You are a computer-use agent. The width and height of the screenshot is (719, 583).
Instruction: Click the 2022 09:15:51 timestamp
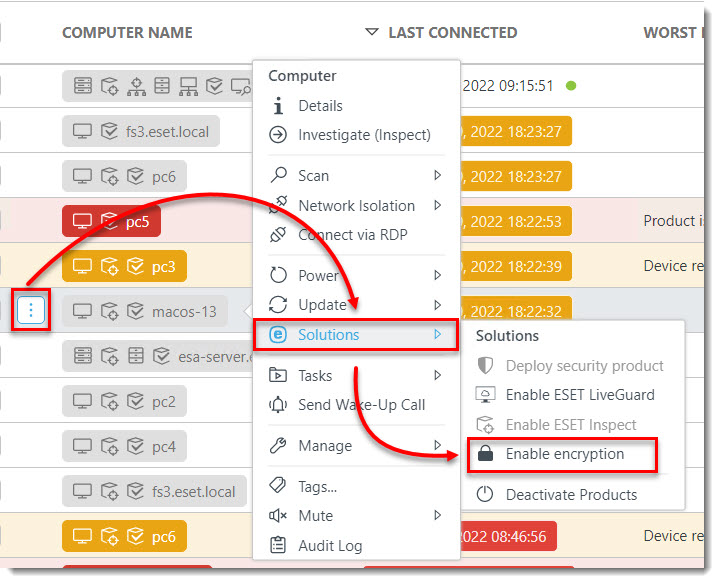508,86
